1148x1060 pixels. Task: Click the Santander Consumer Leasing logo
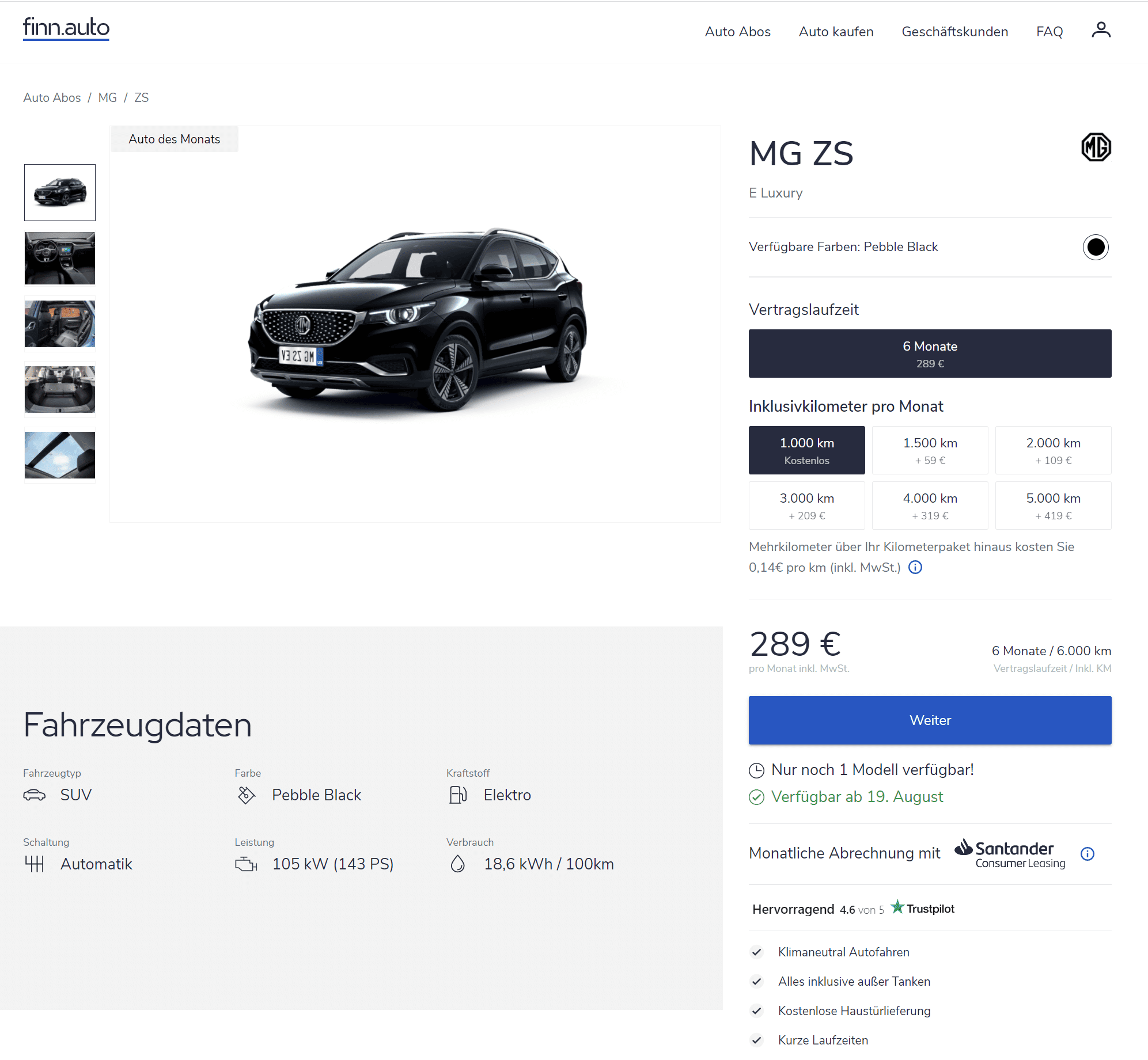point(1010,853)
